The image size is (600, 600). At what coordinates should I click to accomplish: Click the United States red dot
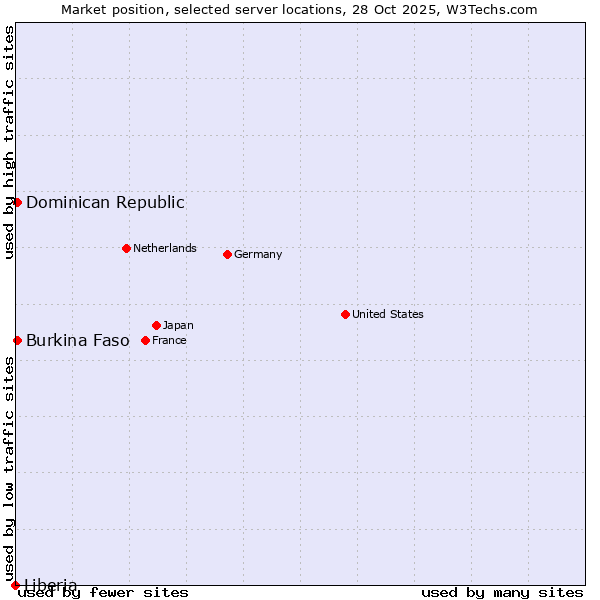click(345, 314)
